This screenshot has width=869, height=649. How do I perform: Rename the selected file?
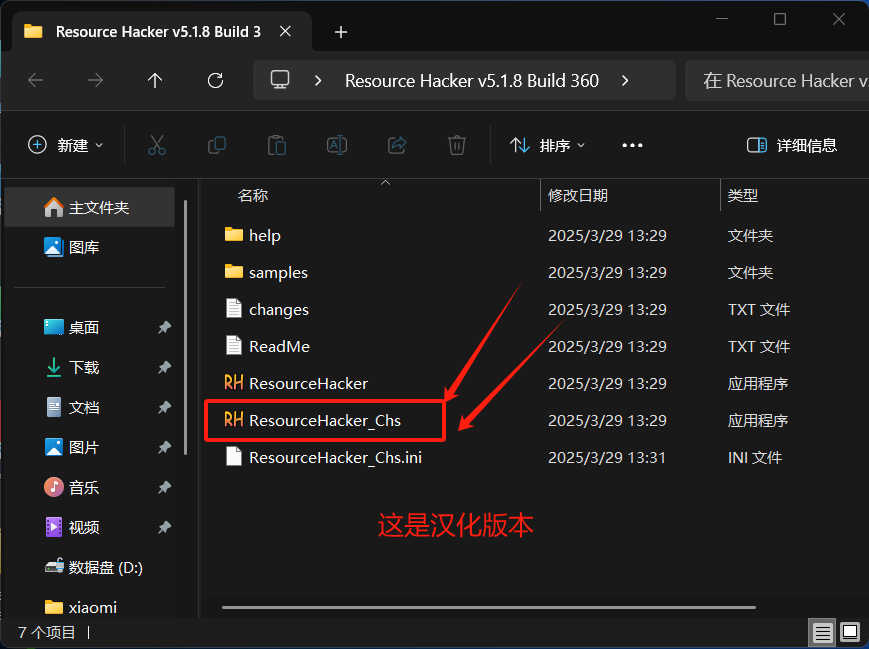[337, 145]
